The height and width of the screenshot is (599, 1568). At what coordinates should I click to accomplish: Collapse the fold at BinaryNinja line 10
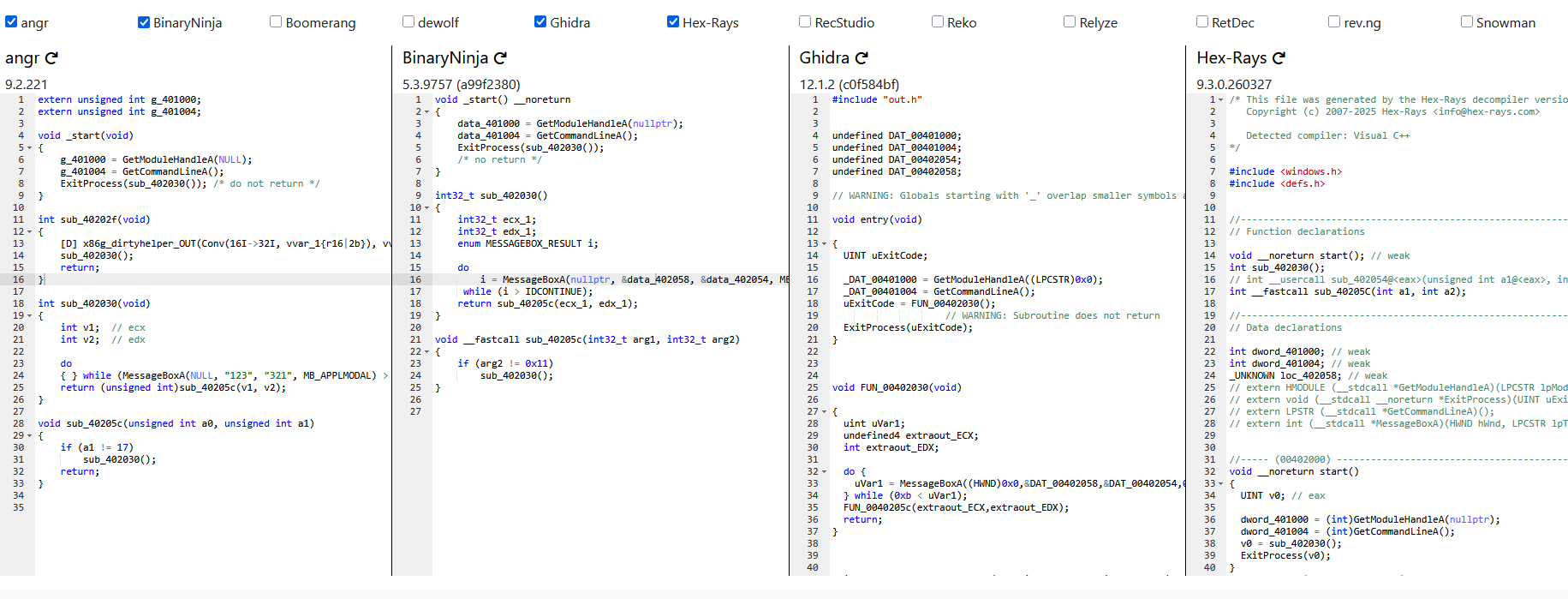tap(427, 207)
